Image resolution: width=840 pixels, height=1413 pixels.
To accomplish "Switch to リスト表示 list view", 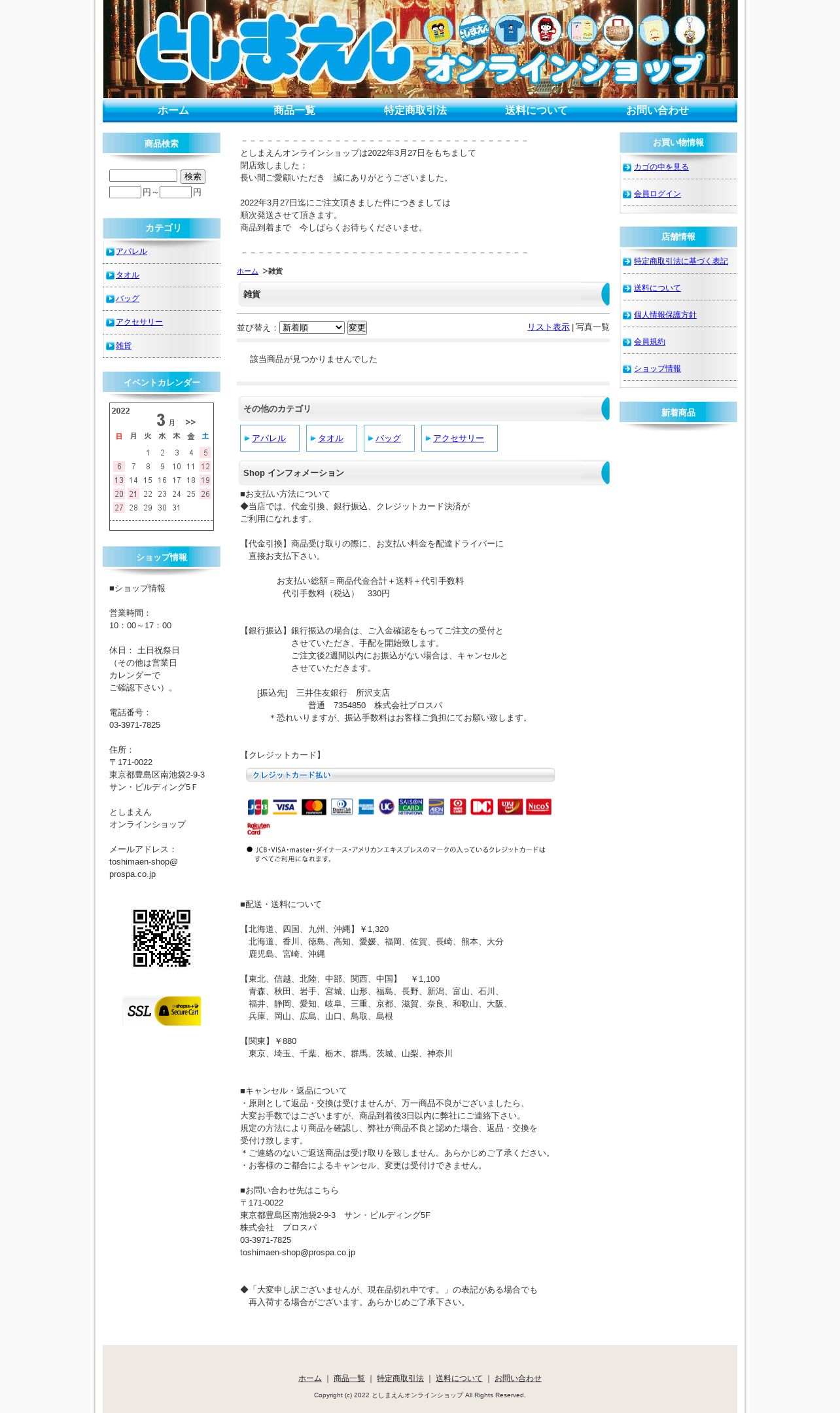I will point(548,327).
